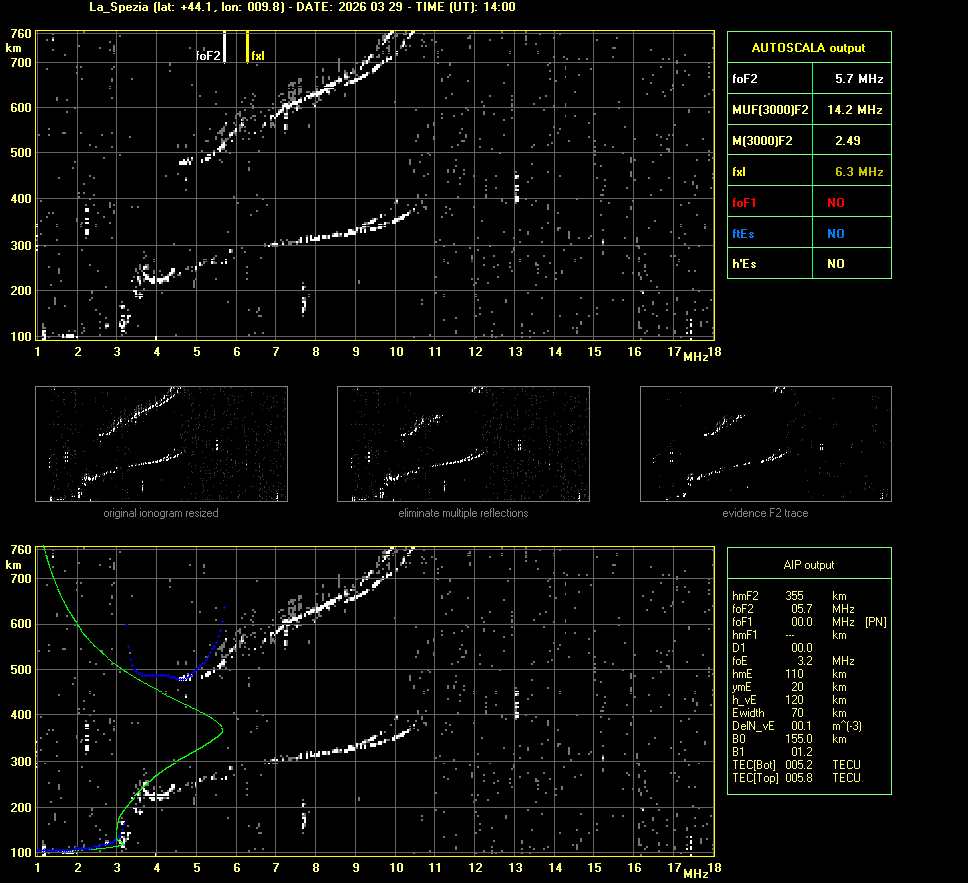Image resolution: width=968 pixels, height=883 pixels.
Task: Click the TEC[Top] 005.8 TECU row
Action: click(795, 778)
